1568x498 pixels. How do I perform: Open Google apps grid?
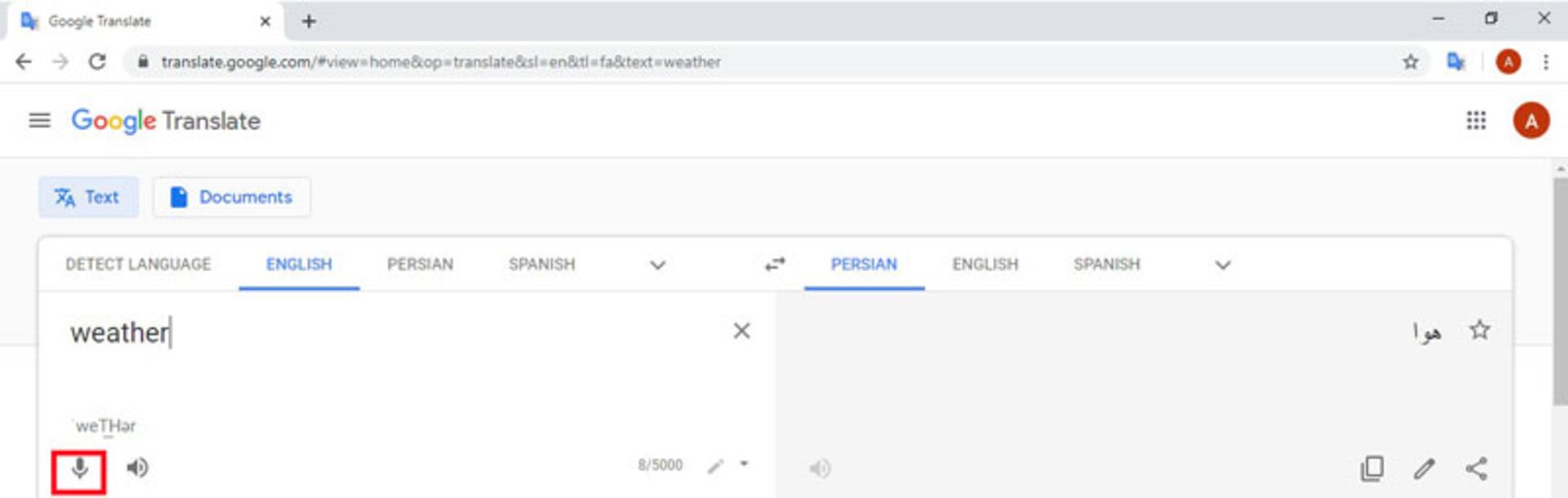(1476, 121)
